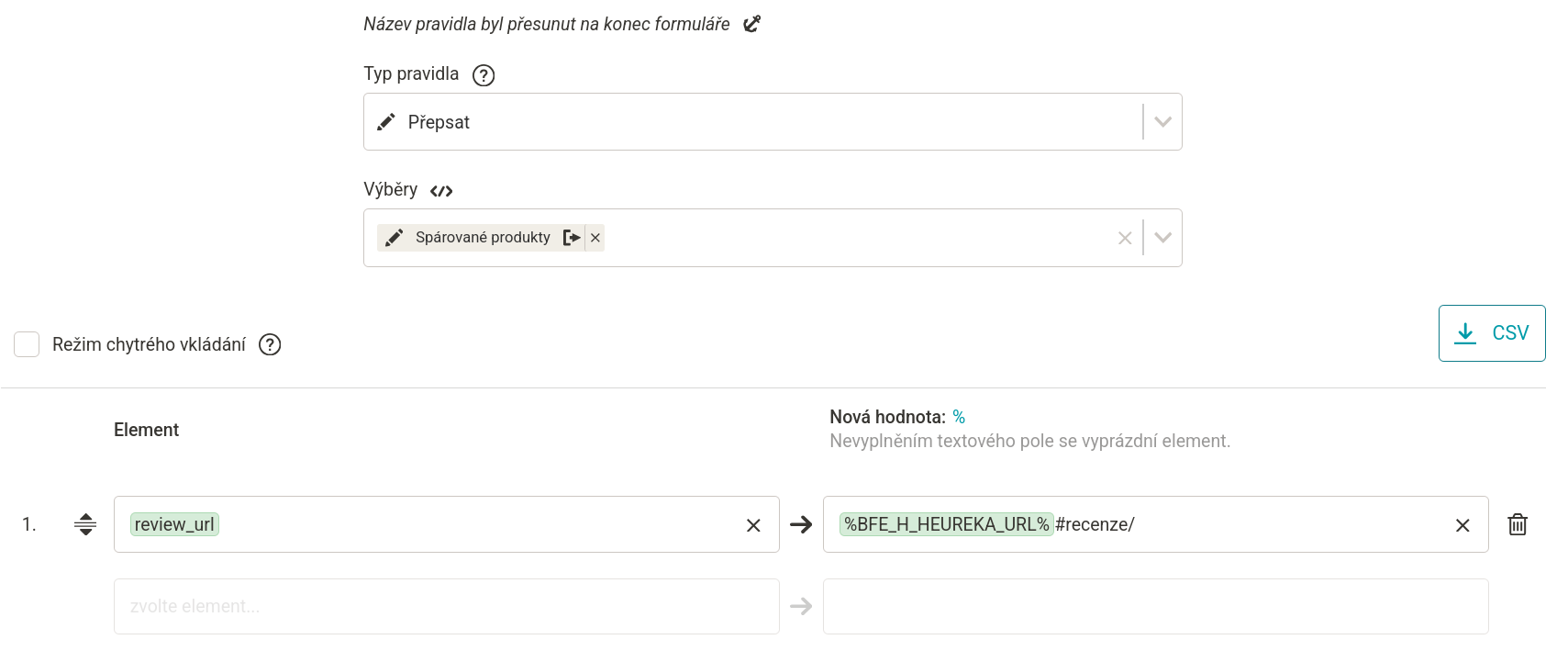The image size is (1568, 662).
Task: Open the Typ pravidla help icon
Action: pos(484,75)
